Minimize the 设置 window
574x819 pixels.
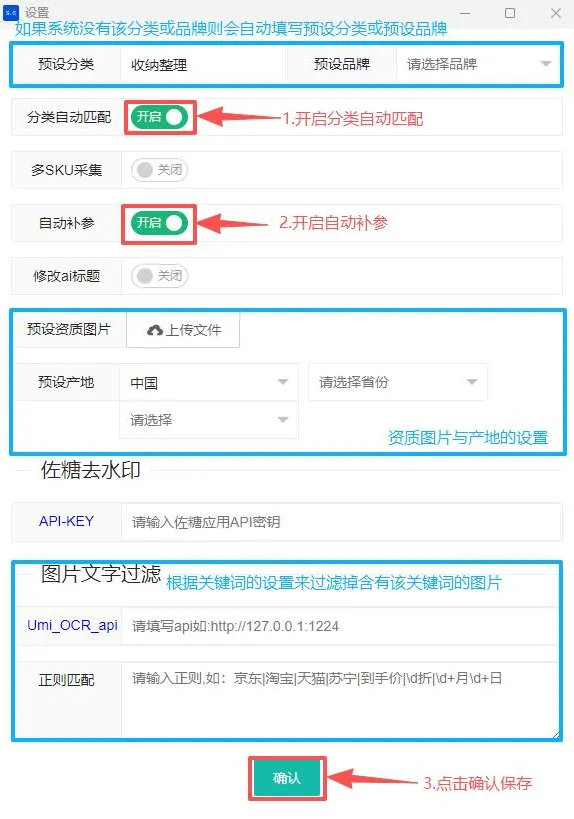[x=465, y=13]
